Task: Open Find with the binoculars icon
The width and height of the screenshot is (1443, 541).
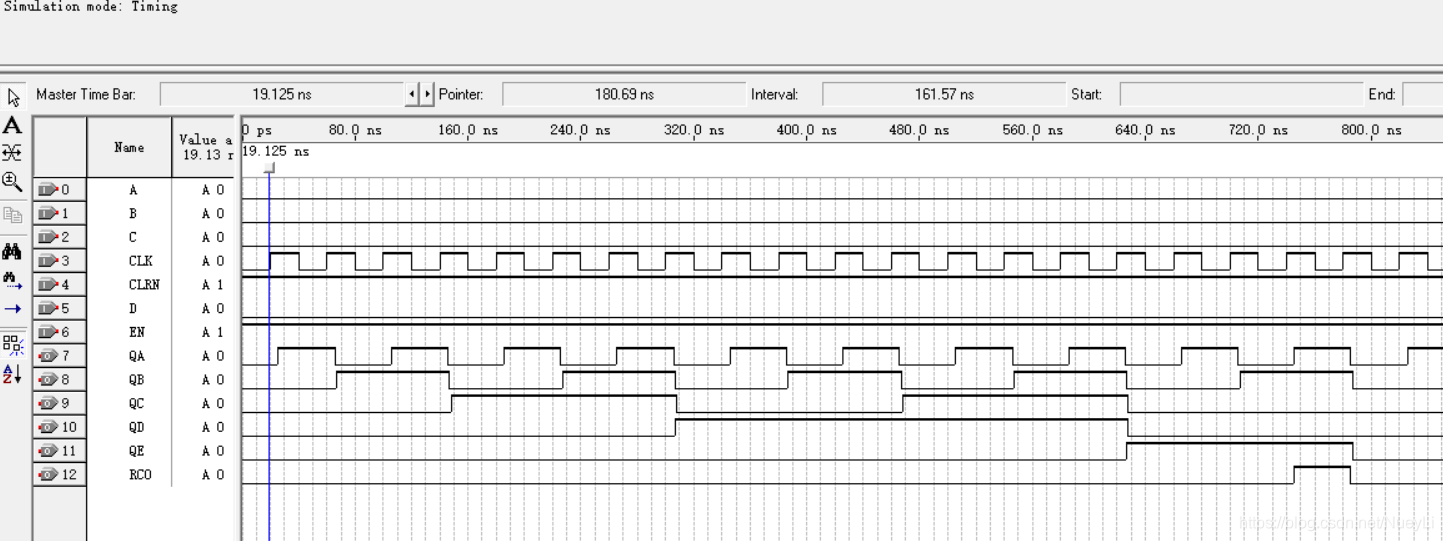Action: [x=12, y=252]
